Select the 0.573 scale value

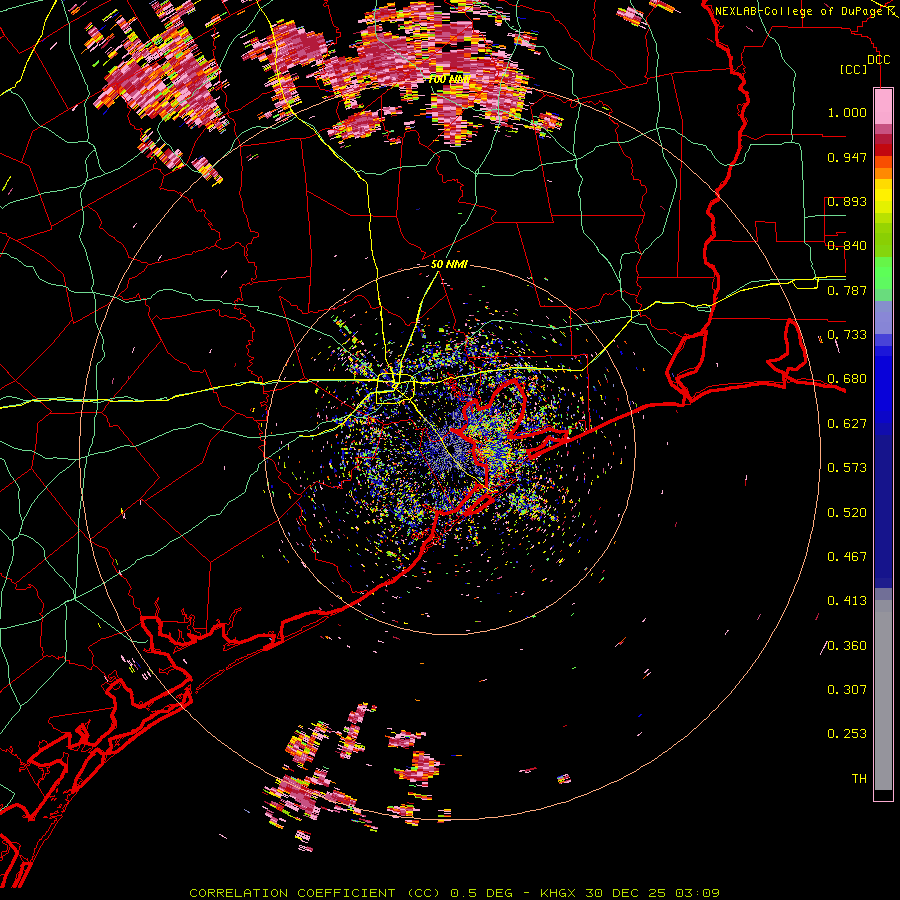847,468
